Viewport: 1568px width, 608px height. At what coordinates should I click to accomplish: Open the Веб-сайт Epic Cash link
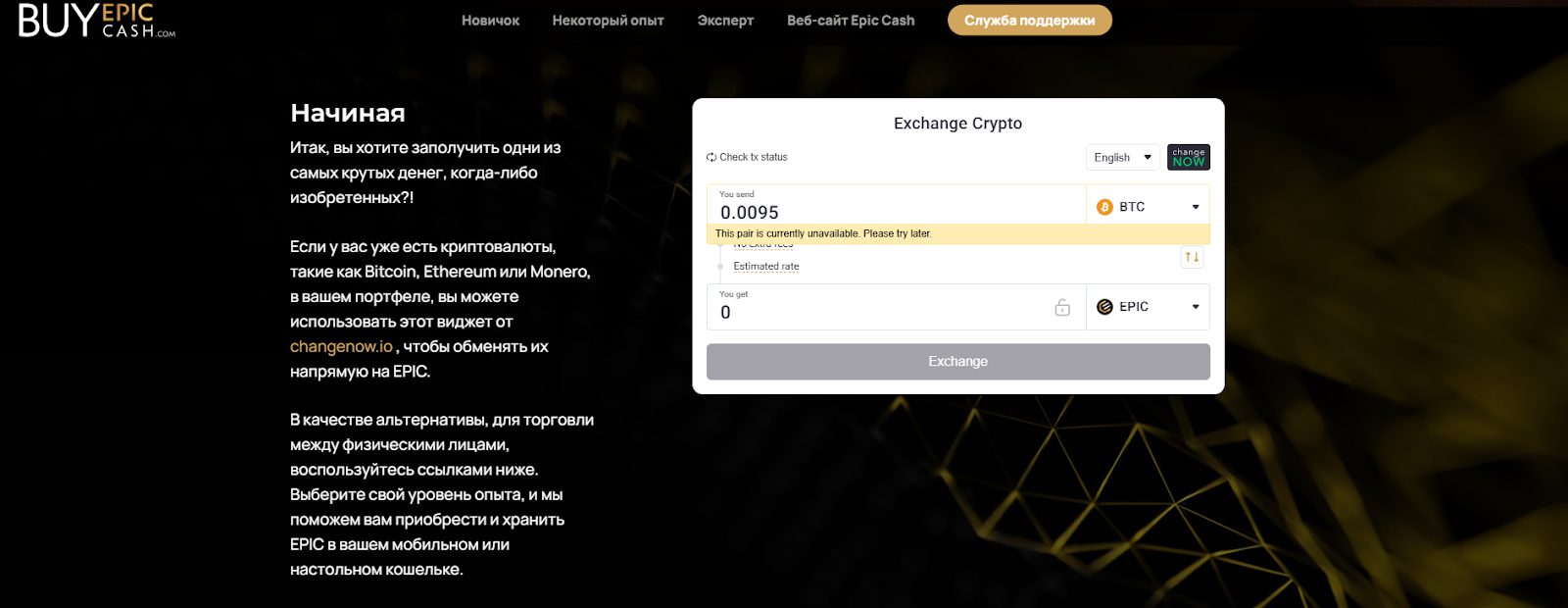click(851, 21)
